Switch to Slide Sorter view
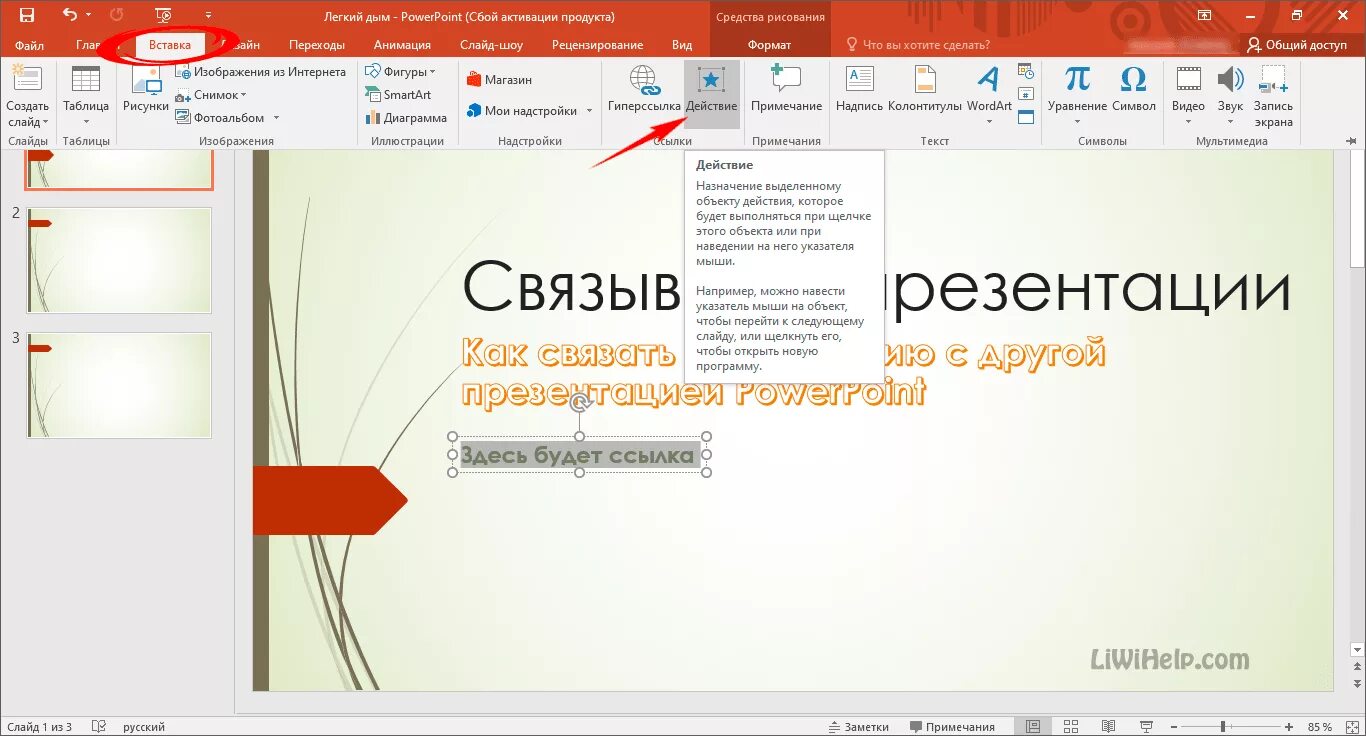Screen dimensions: 1366x736 (x=1070, y=727)
